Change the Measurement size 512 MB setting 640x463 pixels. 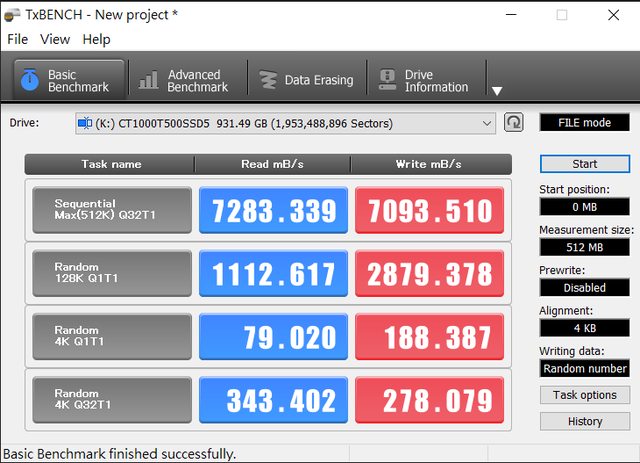click(x=584, y=247)
